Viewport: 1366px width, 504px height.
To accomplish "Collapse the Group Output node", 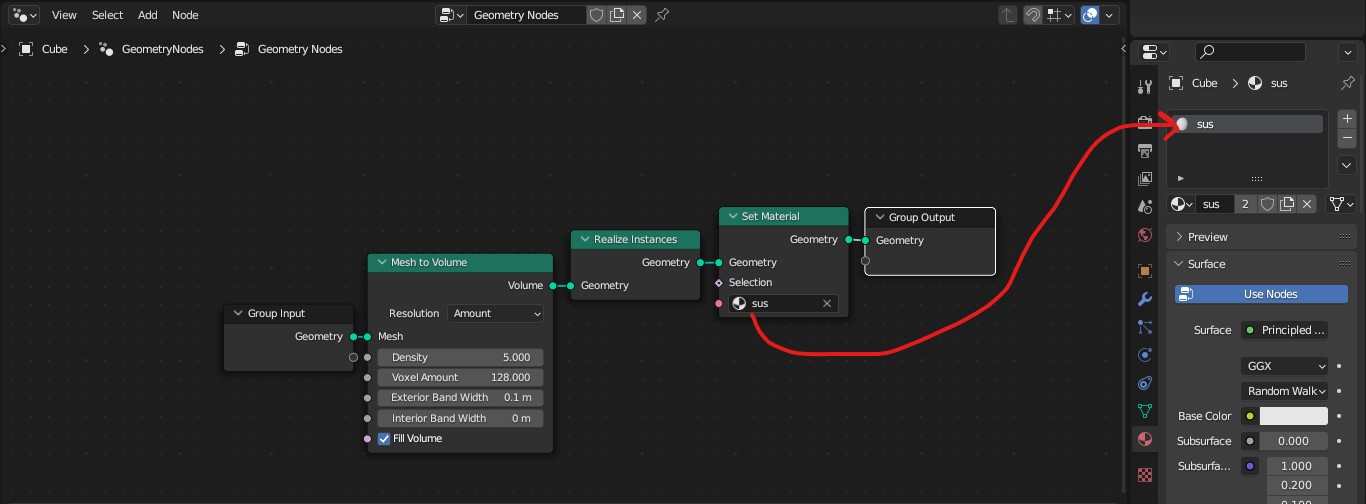I will click(x=879, y=217).
